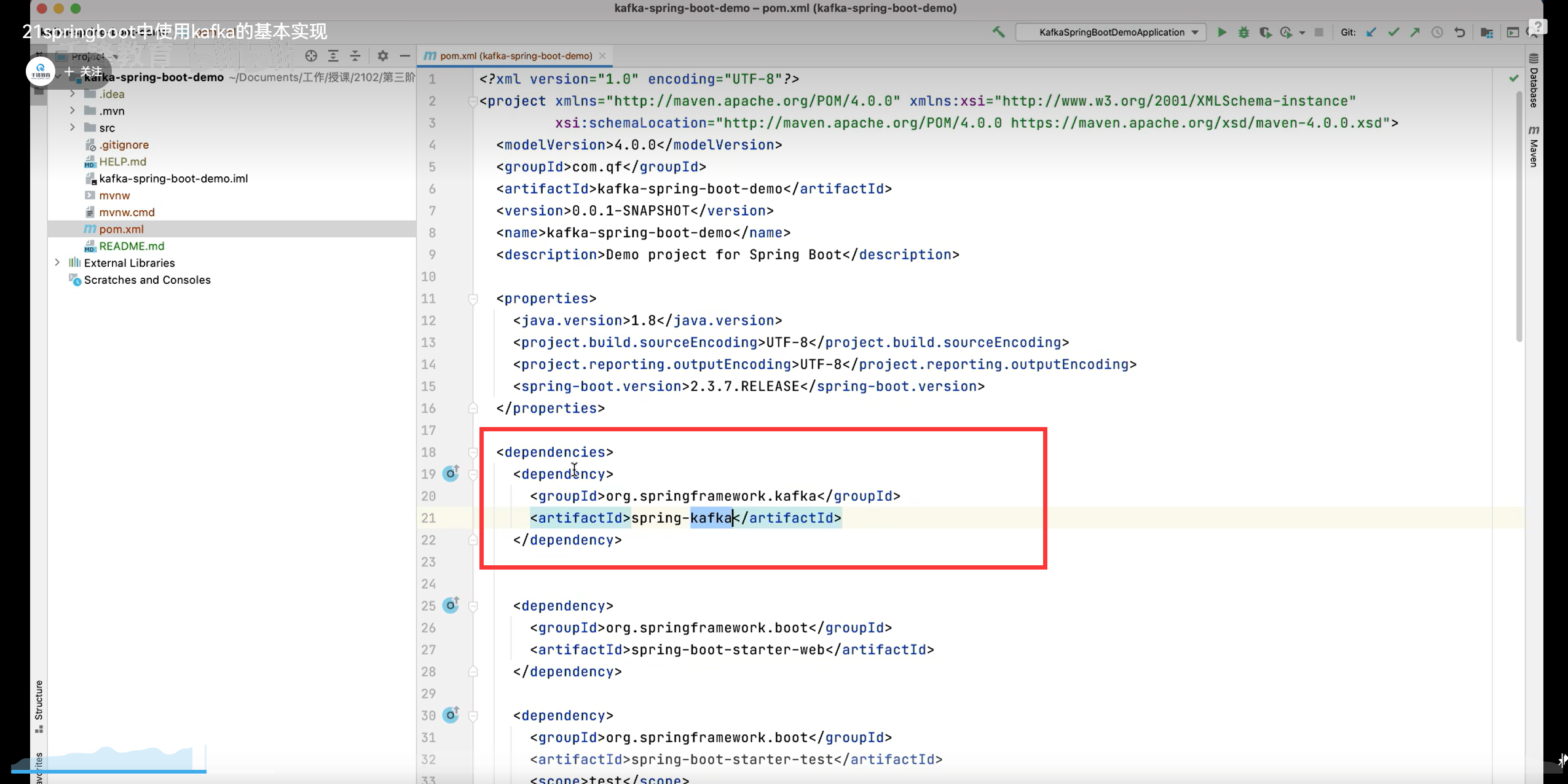Start debugging with the bug icon

[1243, 32]
